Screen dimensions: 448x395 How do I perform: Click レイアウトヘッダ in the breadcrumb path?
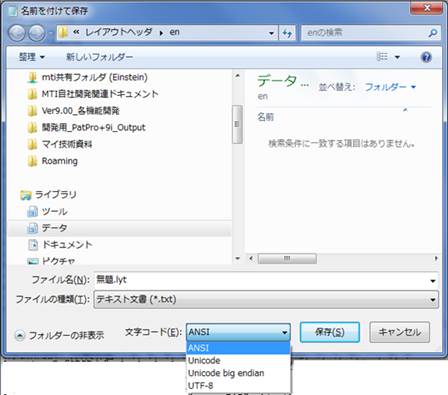118,32
